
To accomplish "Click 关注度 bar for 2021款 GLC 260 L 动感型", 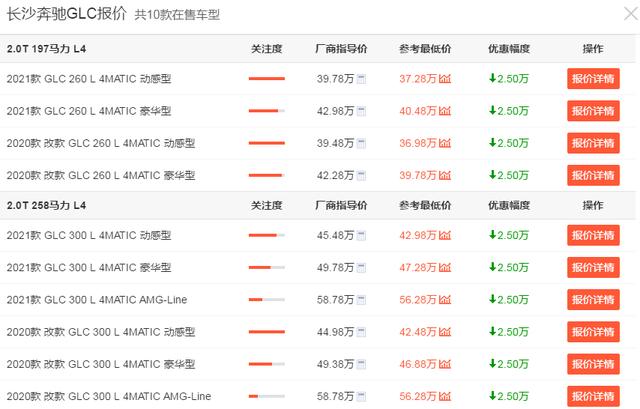I will click(x=267, y=78).
